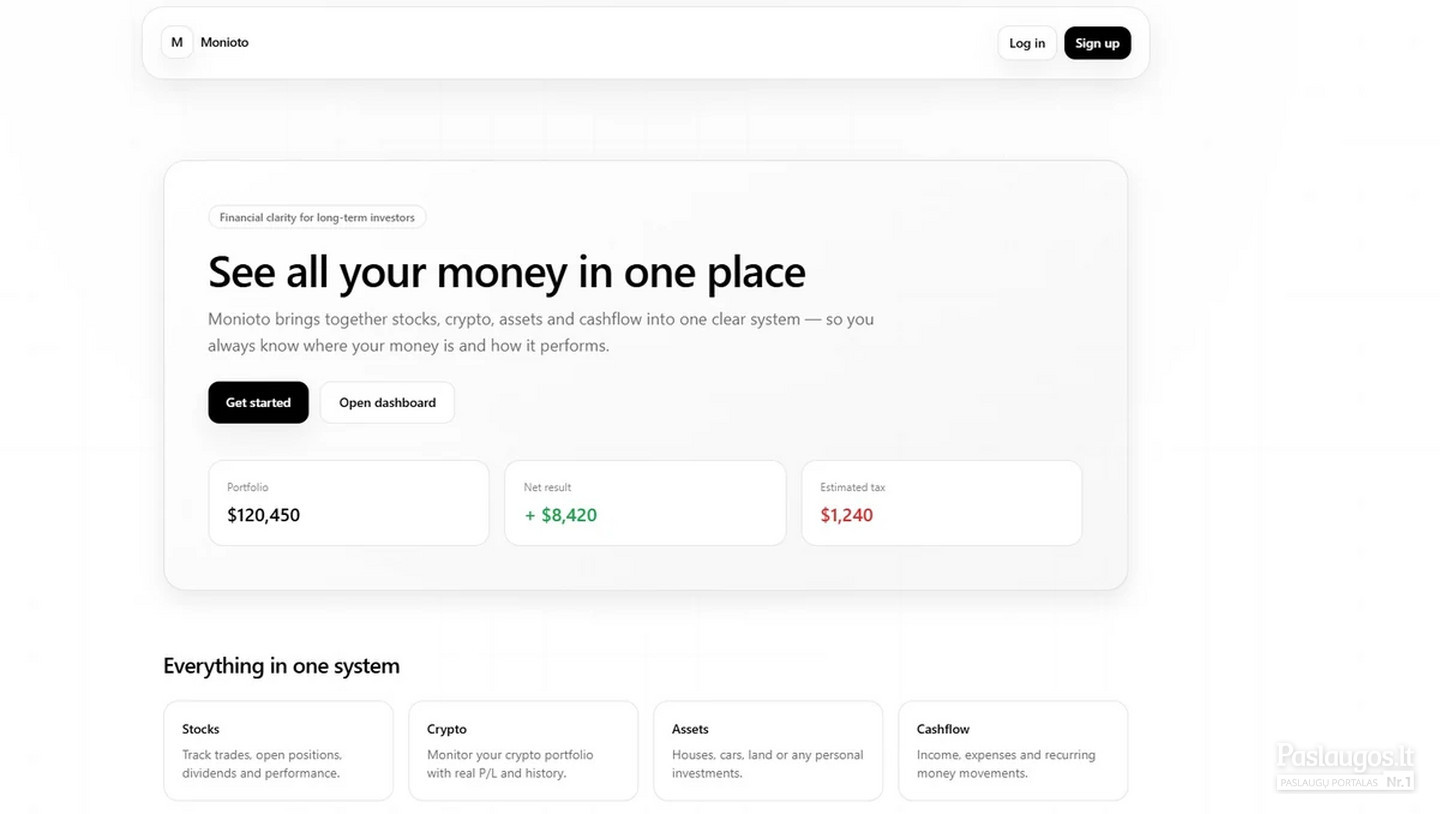Click the 'Income, expenses and recurring' description
Screen dimensions: 1440x814
1006,764
